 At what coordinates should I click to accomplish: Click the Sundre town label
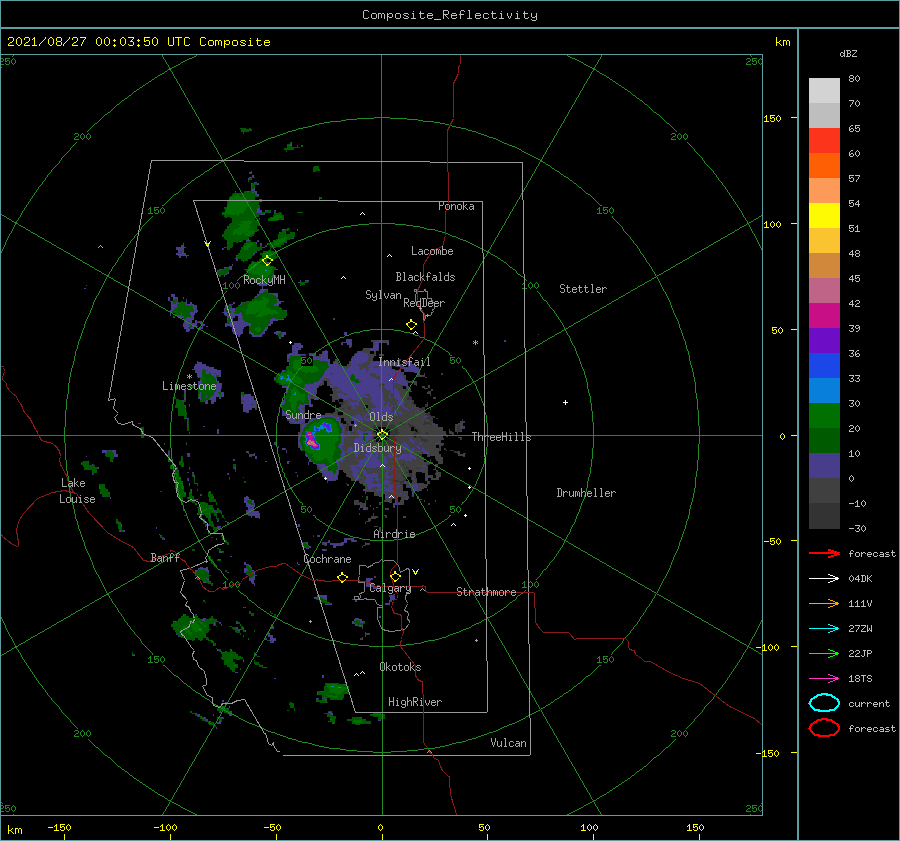(x=304, y=415)
